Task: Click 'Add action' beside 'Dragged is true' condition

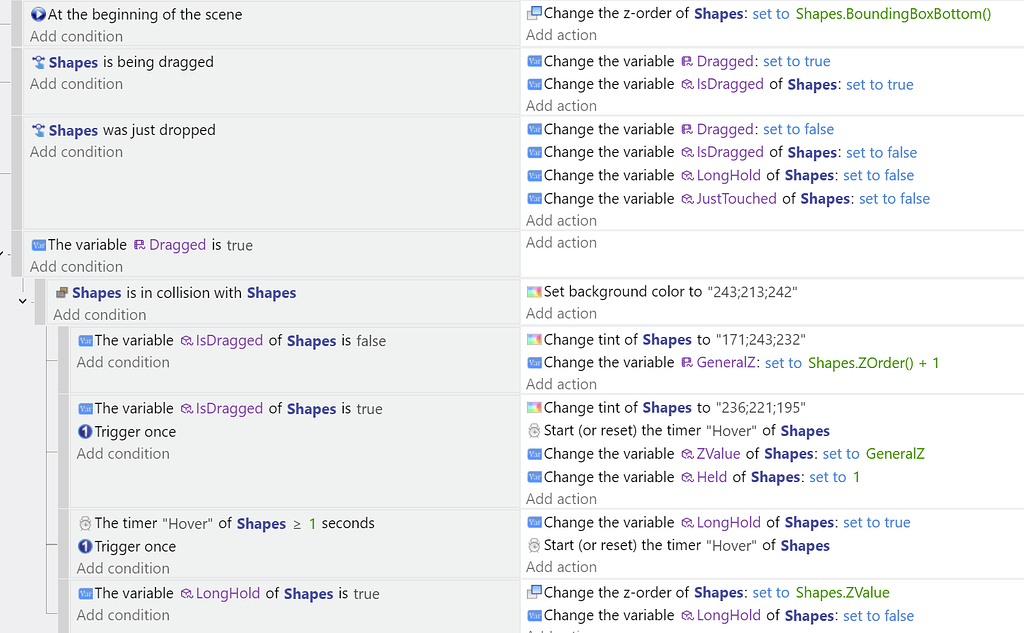Action: pyautogui.click(x=561, y=243)
